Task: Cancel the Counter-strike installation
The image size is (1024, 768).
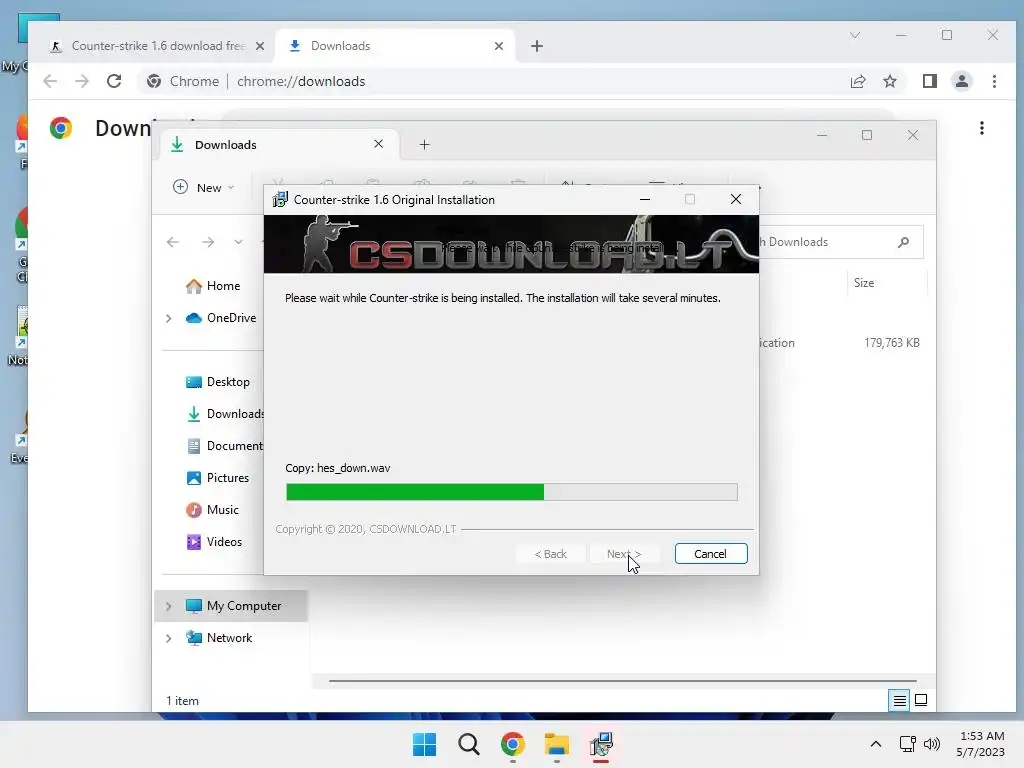Action: [711, 554]
